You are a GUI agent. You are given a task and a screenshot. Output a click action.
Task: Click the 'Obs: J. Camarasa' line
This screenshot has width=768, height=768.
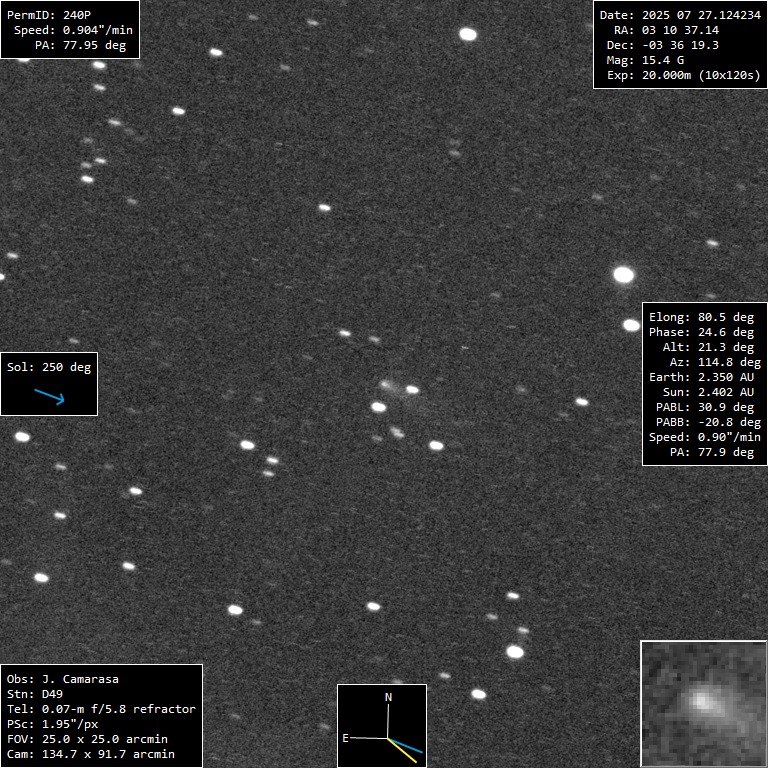(x=63, y=679)
